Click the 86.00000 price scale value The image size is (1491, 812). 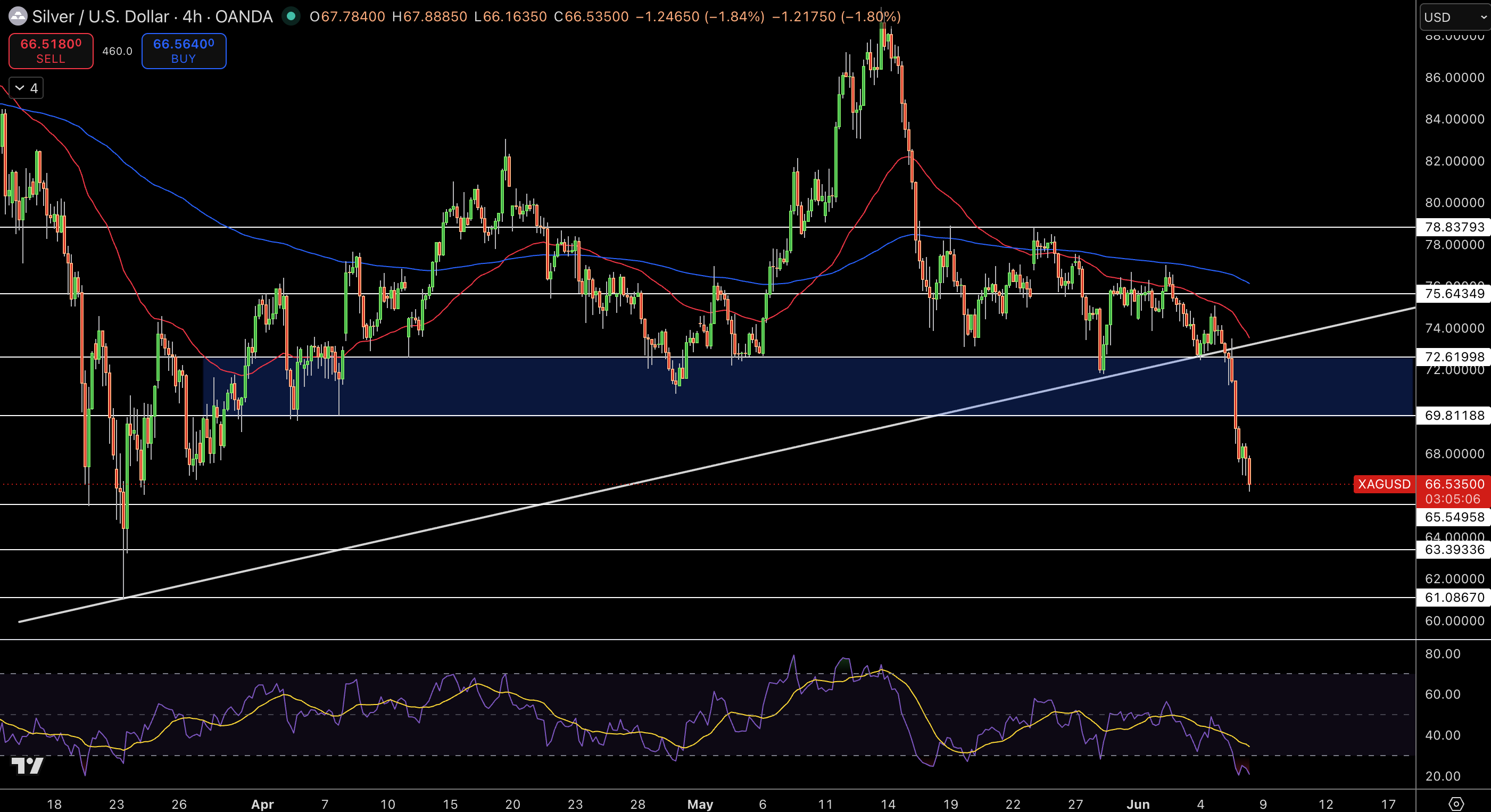coord(1454,78)
